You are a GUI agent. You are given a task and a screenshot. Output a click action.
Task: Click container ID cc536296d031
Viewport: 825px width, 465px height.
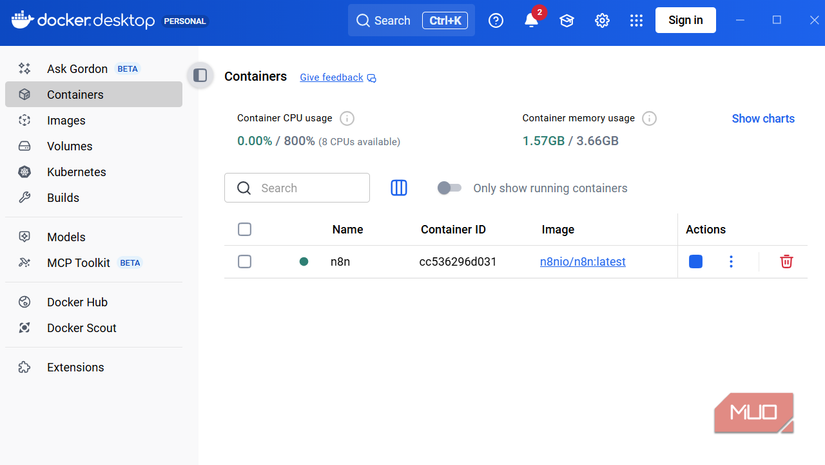click(x=458, y=261)
